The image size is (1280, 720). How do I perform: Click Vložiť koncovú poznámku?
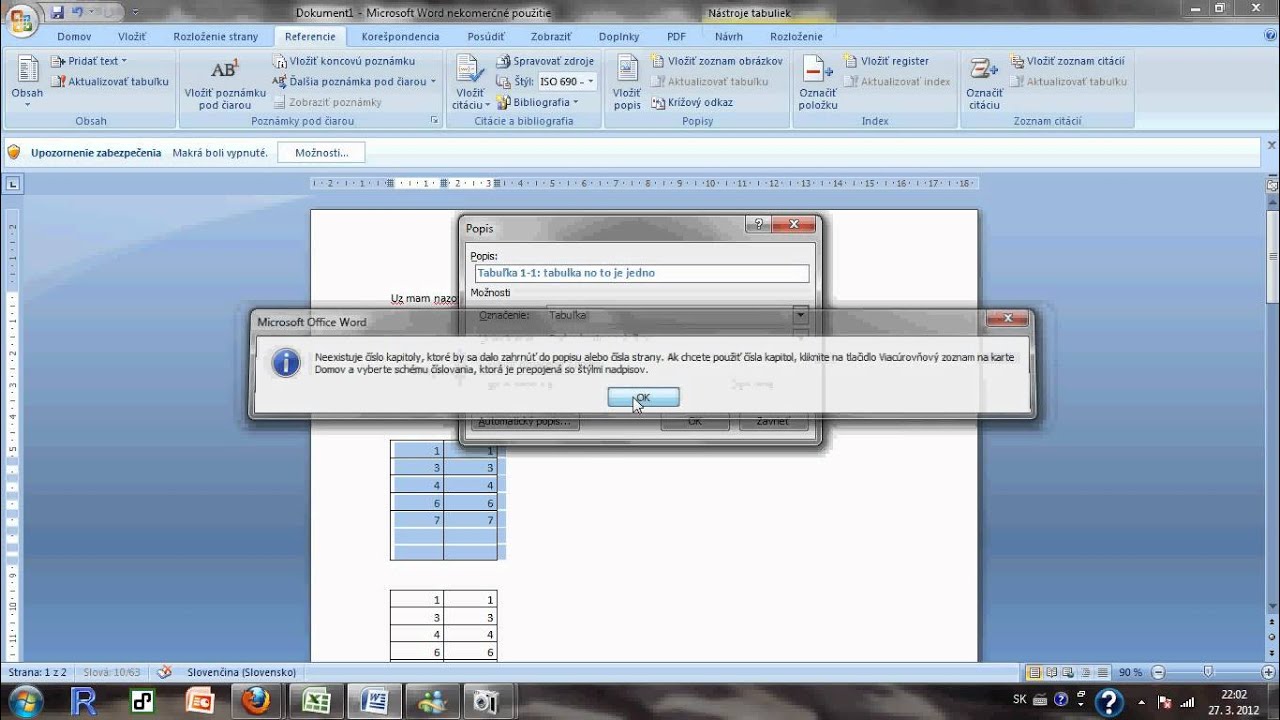click(x=344, y=61)
